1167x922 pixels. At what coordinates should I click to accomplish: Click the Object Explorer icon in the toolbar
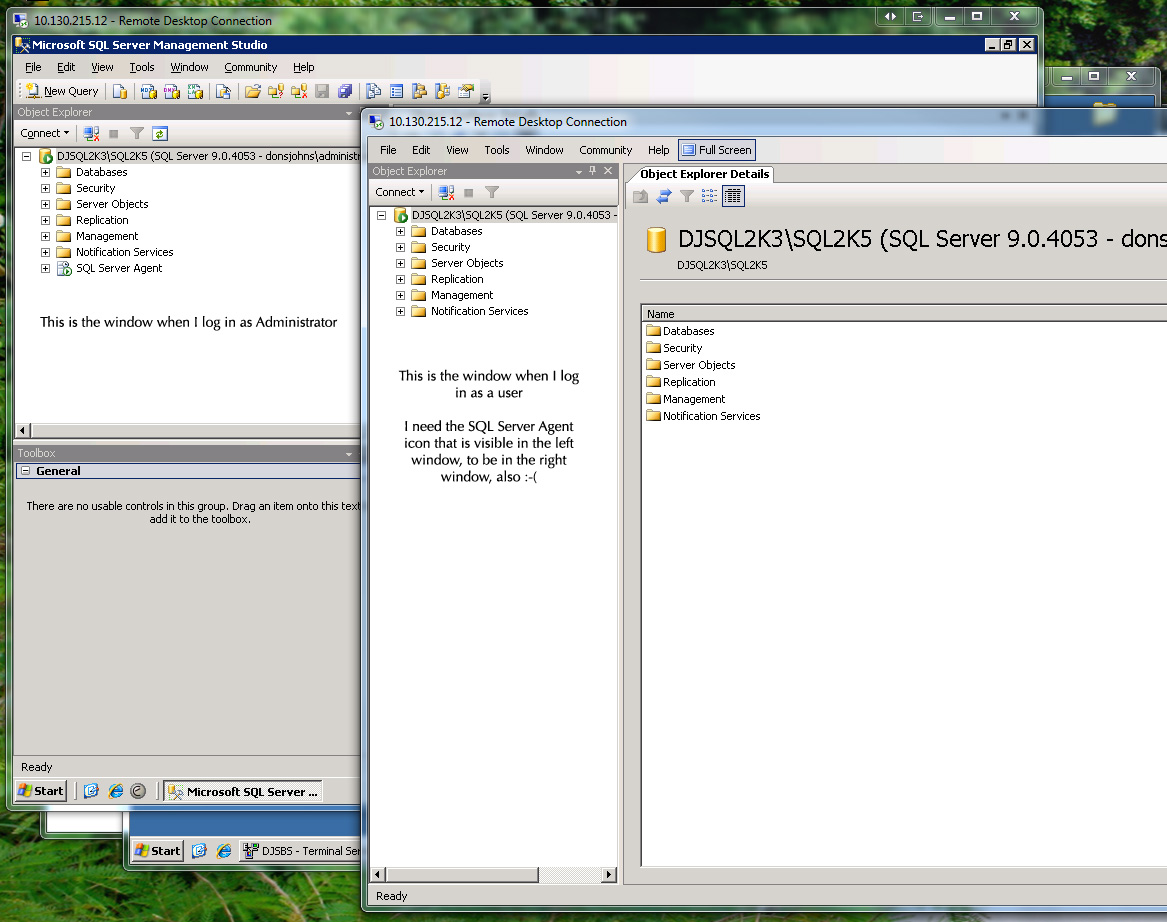pos(420,91)
